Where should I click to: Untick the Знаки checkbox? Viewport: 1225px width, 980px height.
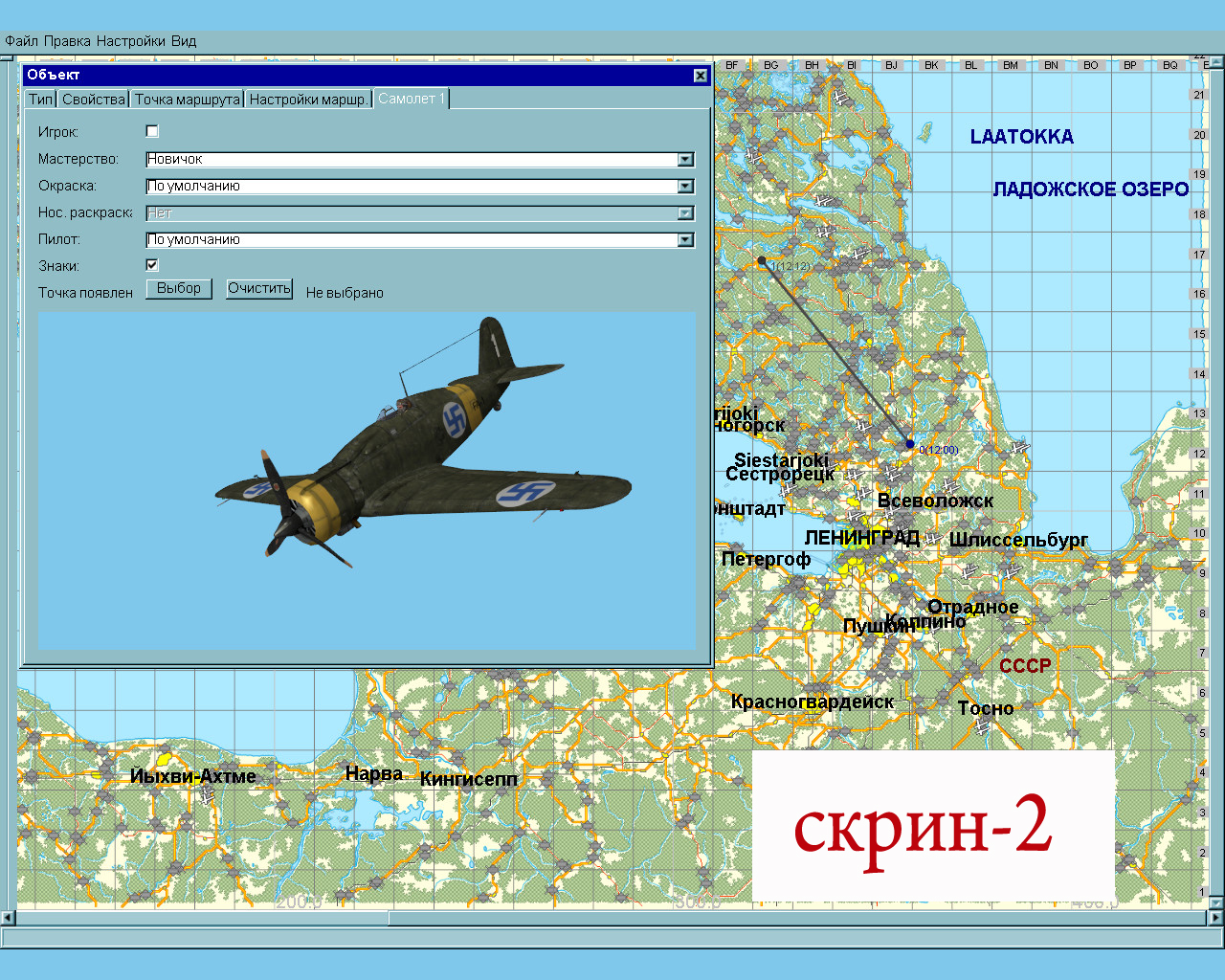pyautogui.click(x=152, y=265)
